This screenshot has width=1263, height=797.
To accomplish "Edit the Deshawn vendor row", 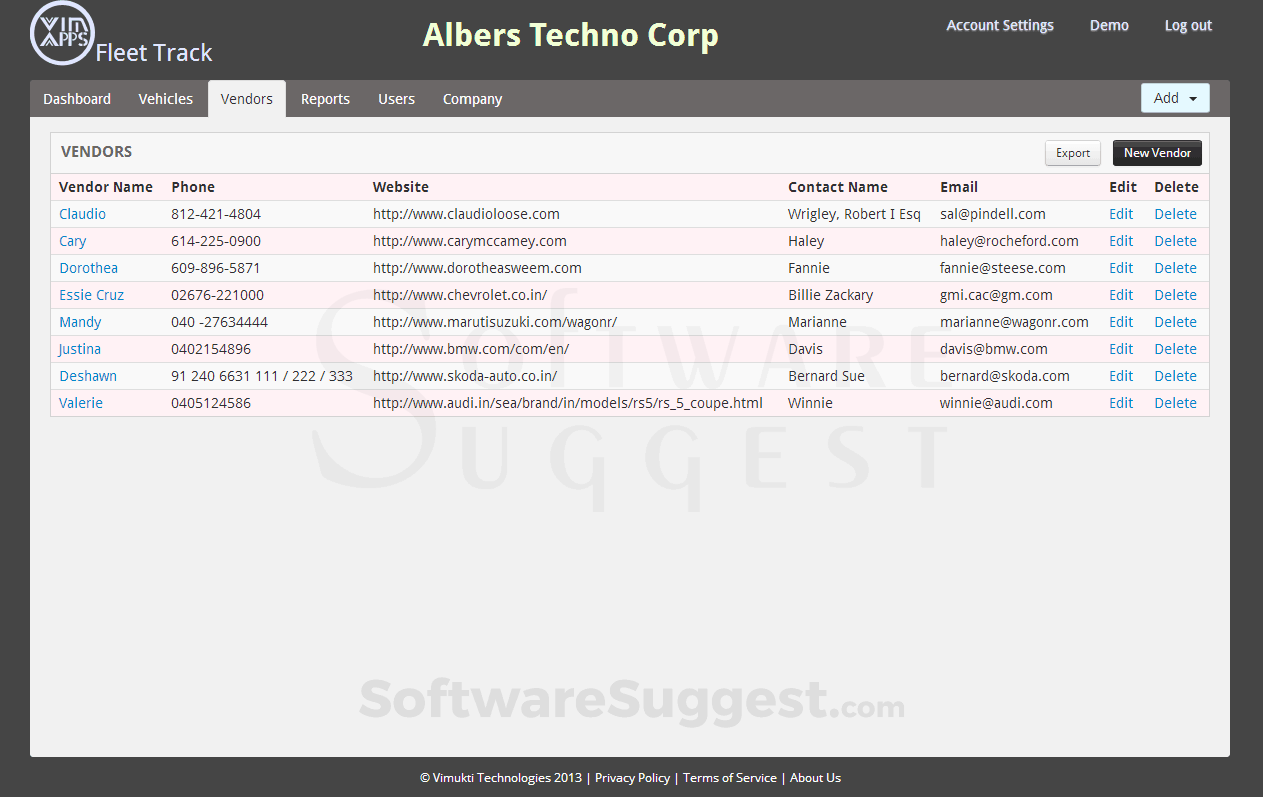I will [x=1121, y=376].
